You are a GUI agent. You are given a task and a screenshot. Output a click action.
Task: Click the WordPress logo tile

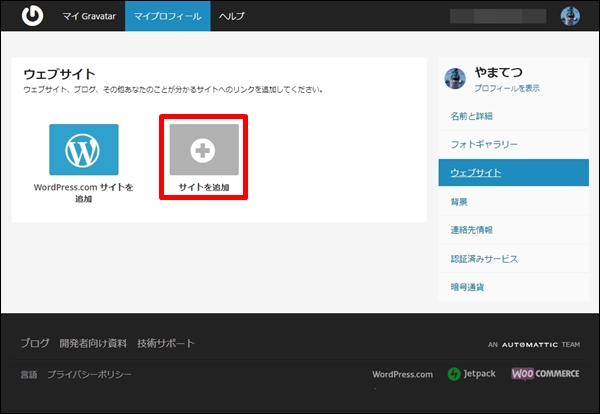(x=84, y=149)
